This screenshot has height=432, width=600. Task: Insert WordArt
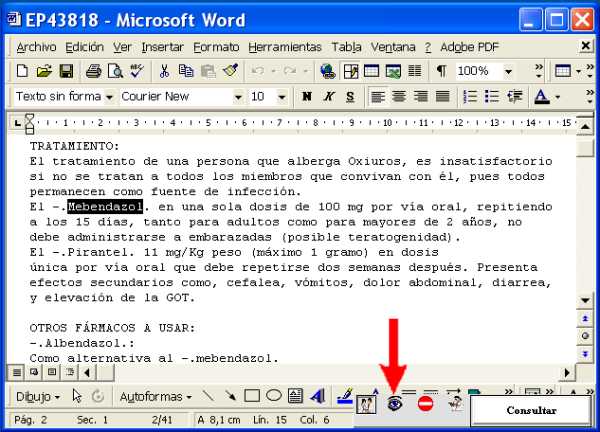pos(318,396)
